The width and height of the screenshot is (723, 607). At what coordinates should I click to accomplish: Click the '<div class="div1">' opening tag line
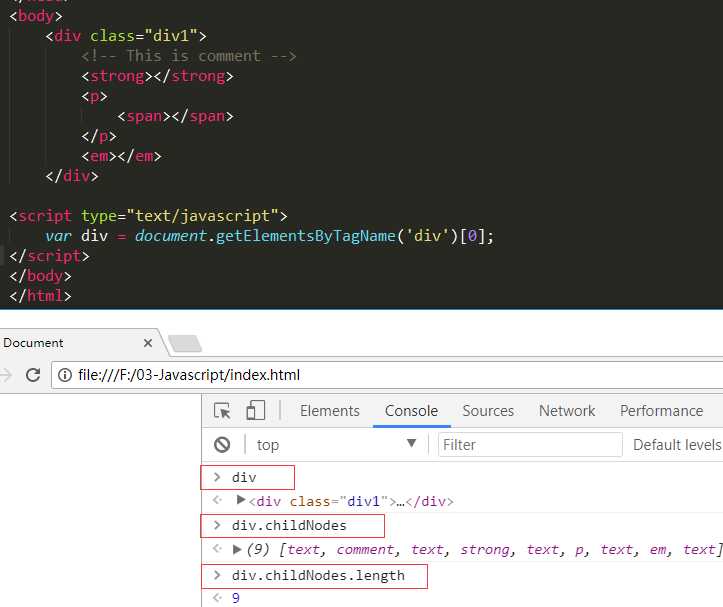(126, 36)
